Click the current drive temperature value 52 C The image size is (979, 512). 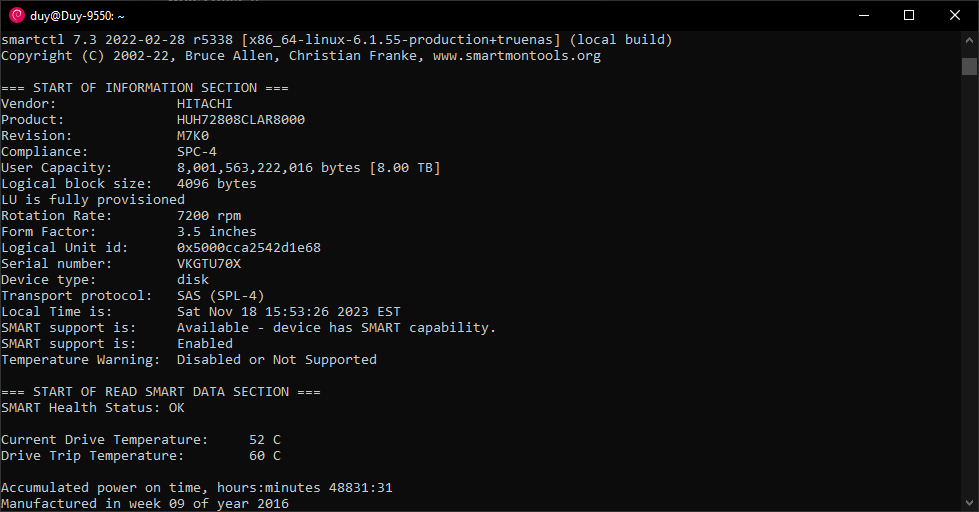[x=265, y=440]
